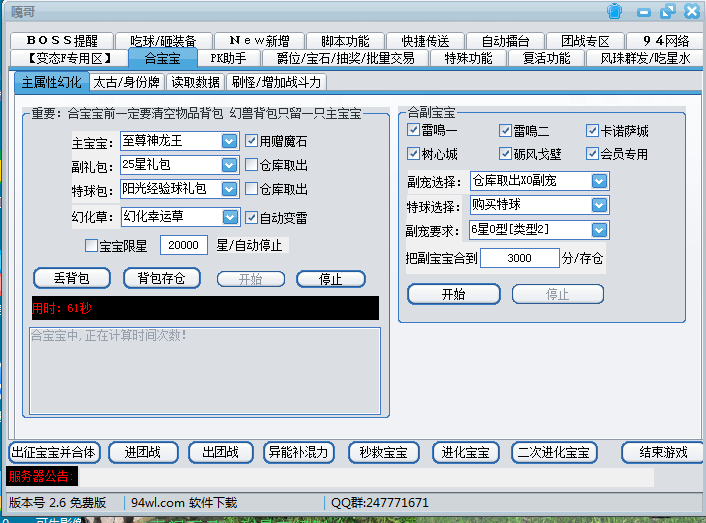Open the 主宝宝 dropdown list
Screen dimensions: 706x523
point(229,141)
